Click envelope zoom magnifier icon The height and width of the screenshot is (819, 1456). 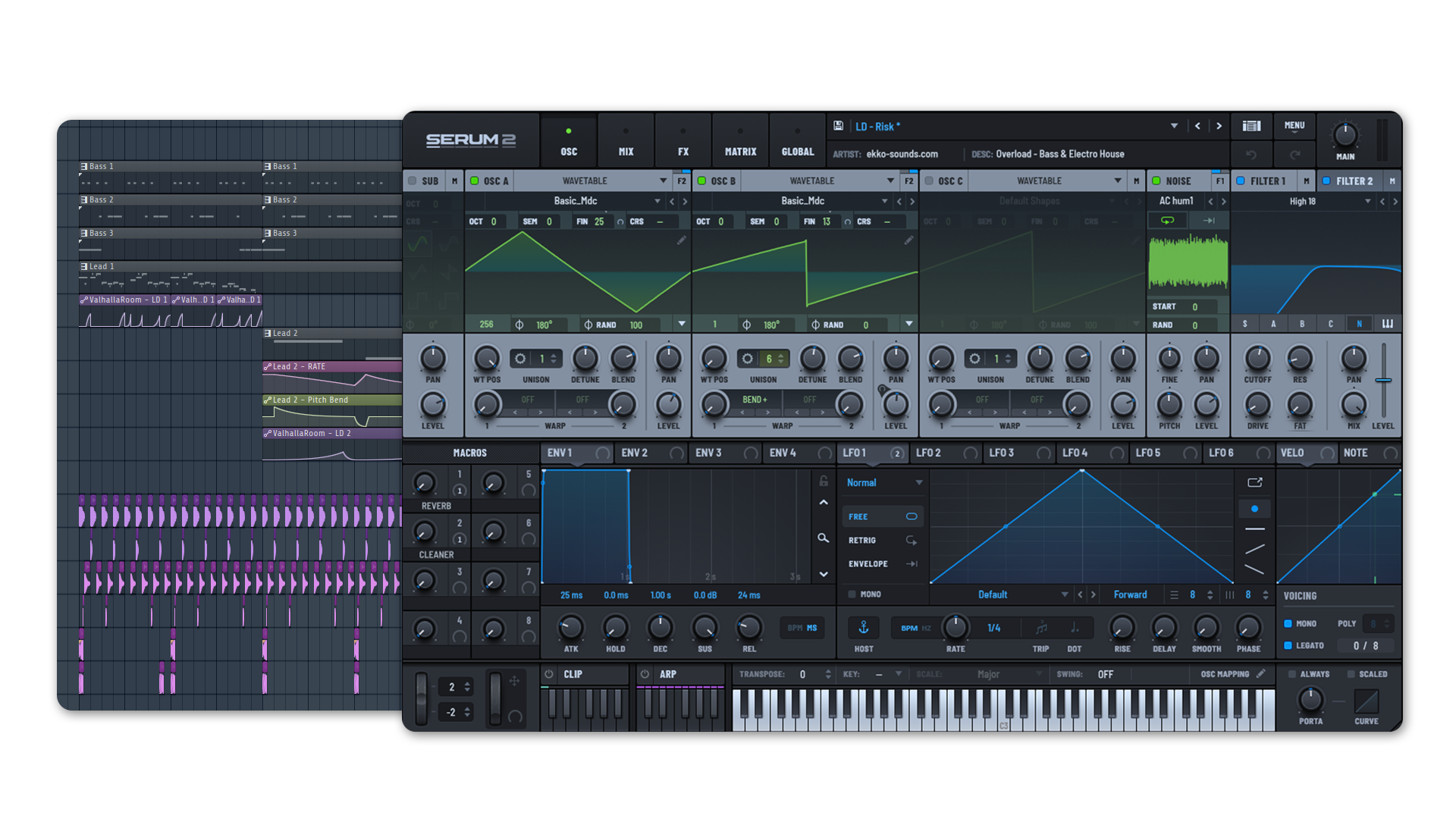click(823, 538)
